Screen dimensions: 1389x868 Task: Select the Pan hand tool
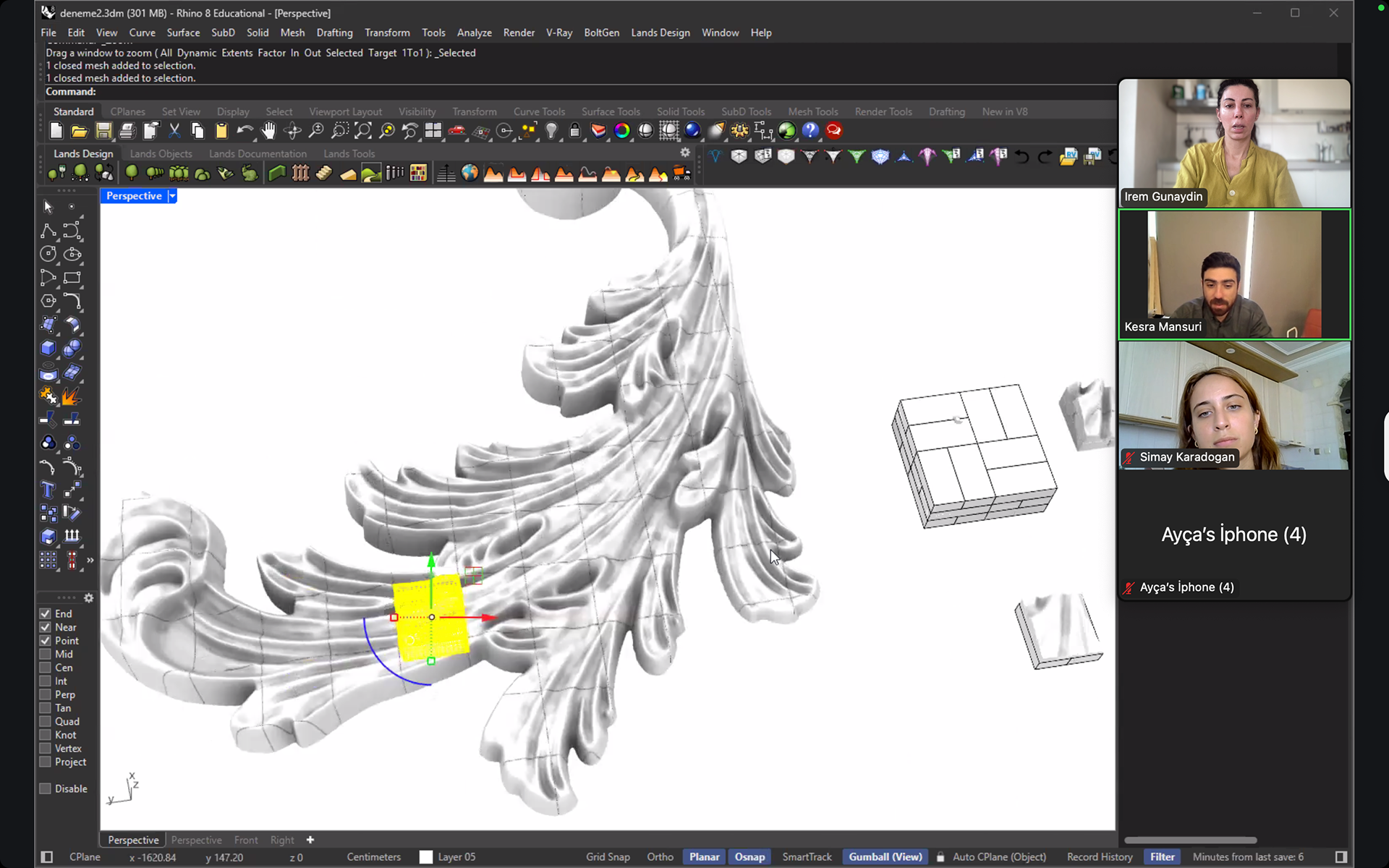pos(269,131)
